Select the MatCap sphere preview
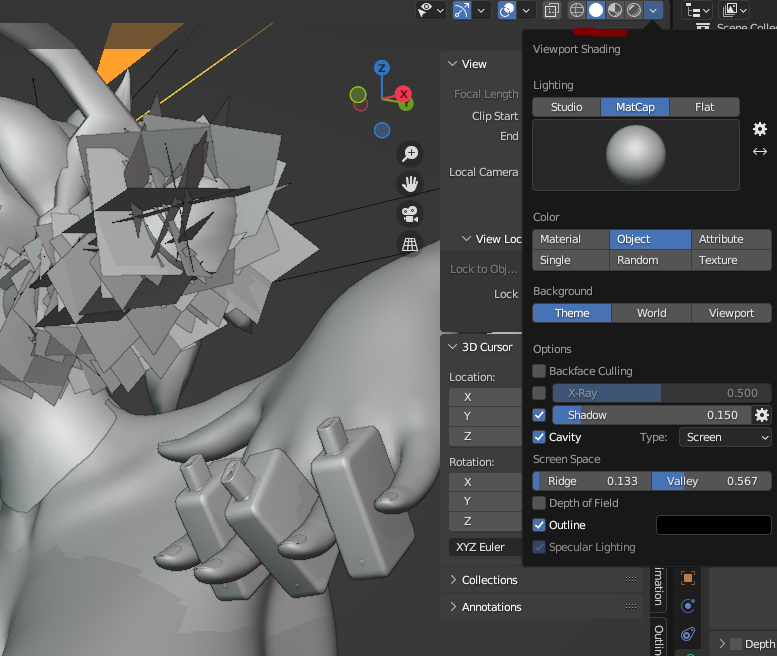Screen dimensions: 777x656 tap(636, 155)
